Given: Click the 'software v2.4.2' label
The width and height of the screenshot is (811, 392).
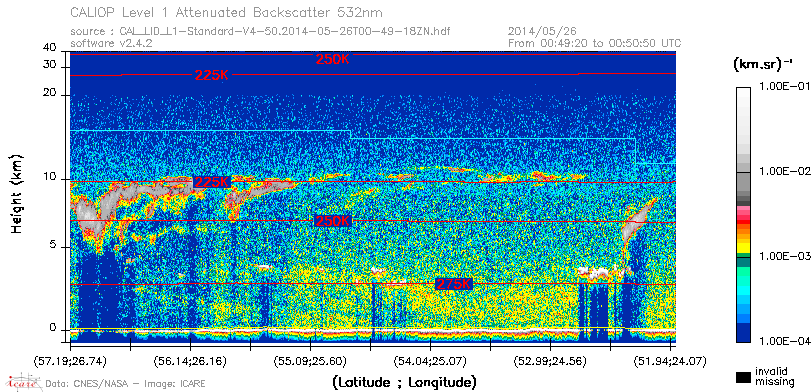Looking at the screenshot, I should [111, 43].
